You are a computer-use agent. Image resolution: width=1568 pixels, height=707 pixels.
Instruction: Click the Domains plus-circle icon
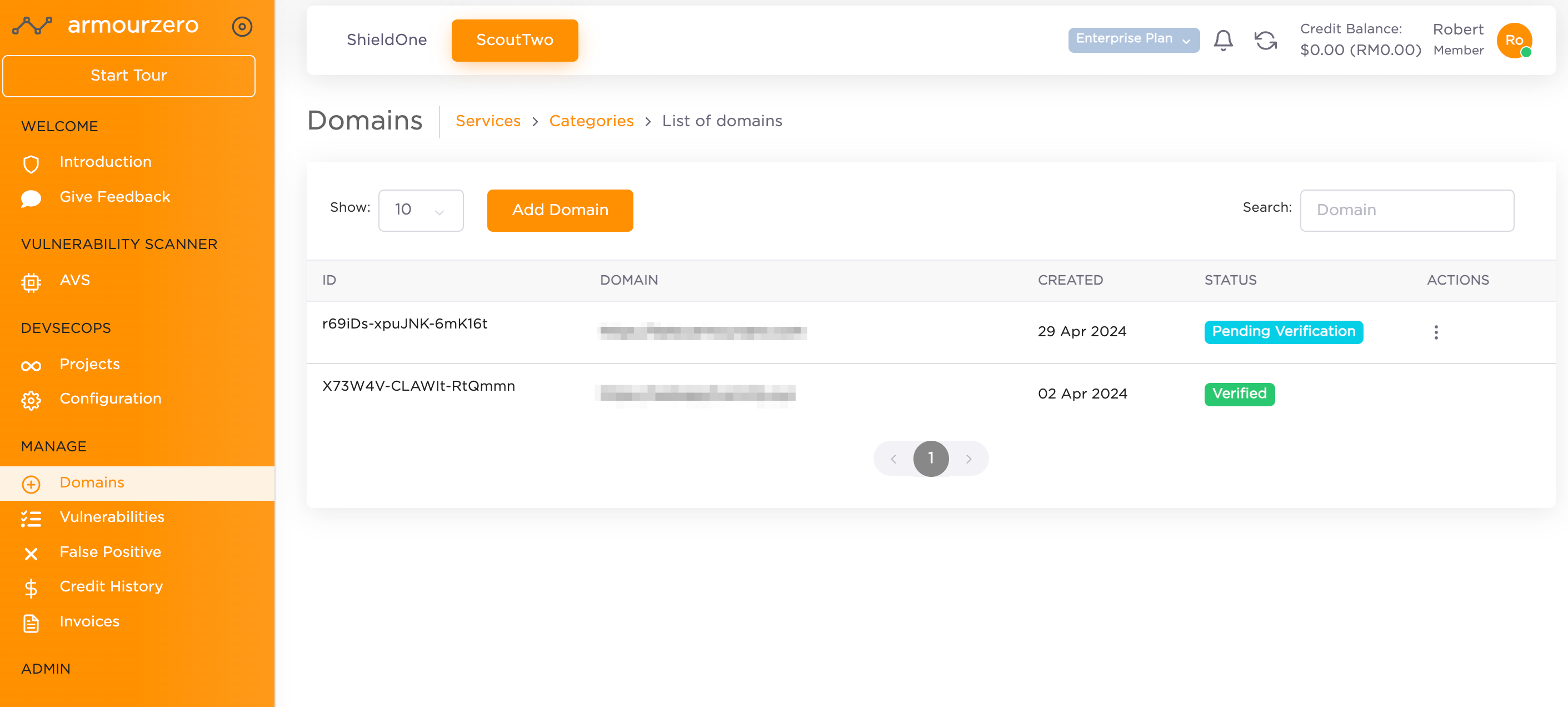click(31, 484)
